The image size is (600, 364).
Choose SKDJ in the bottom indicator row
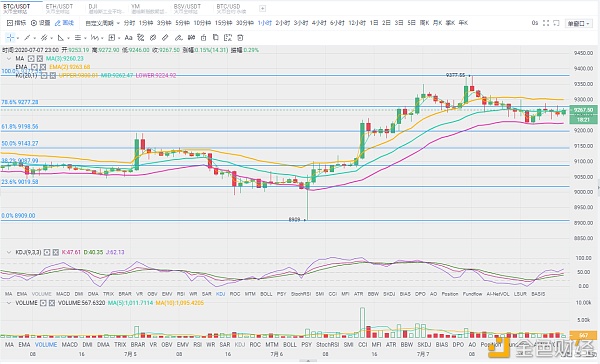pyautogui.click(x=424, y=344)
